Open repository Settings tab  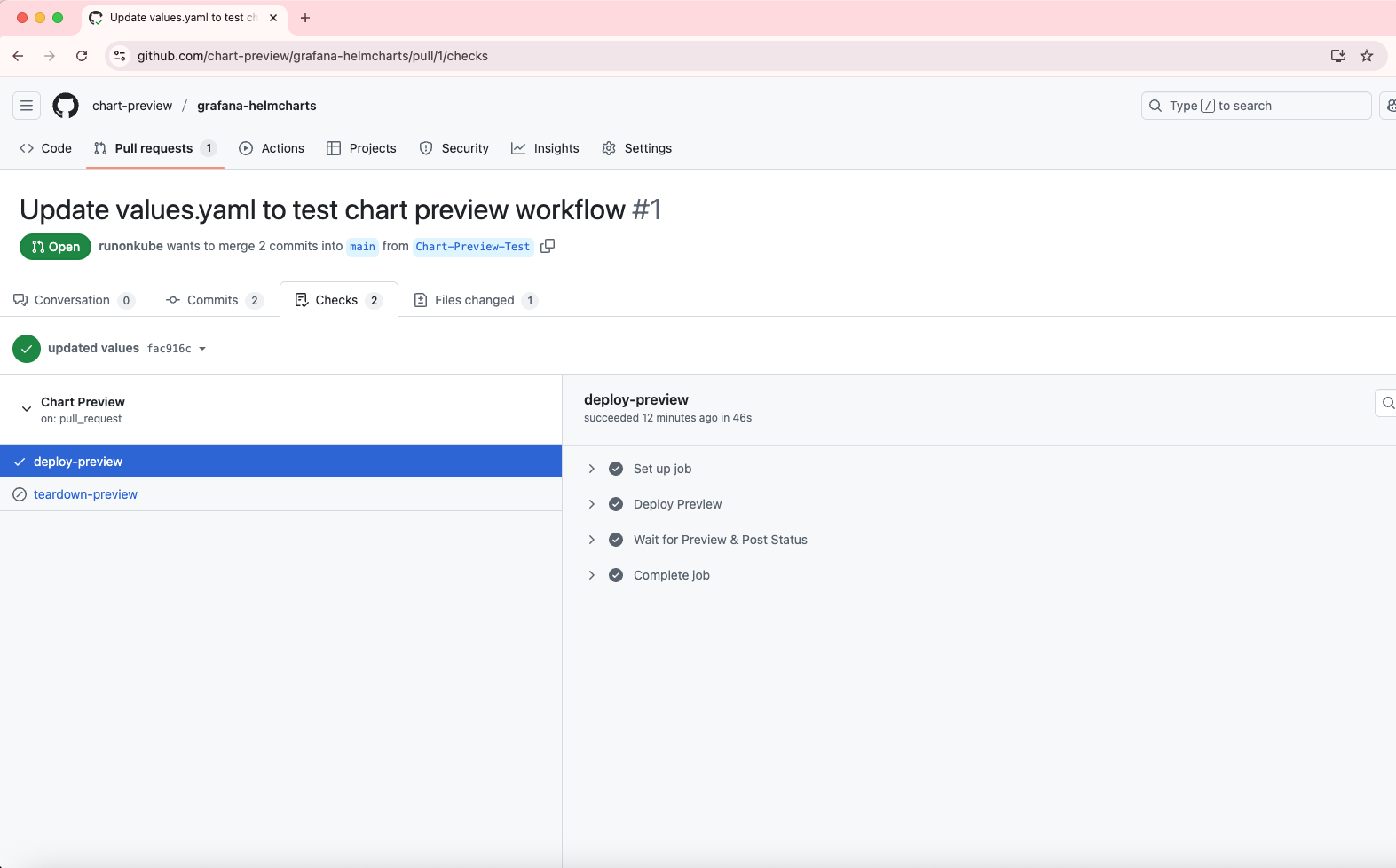pos(637,148)
